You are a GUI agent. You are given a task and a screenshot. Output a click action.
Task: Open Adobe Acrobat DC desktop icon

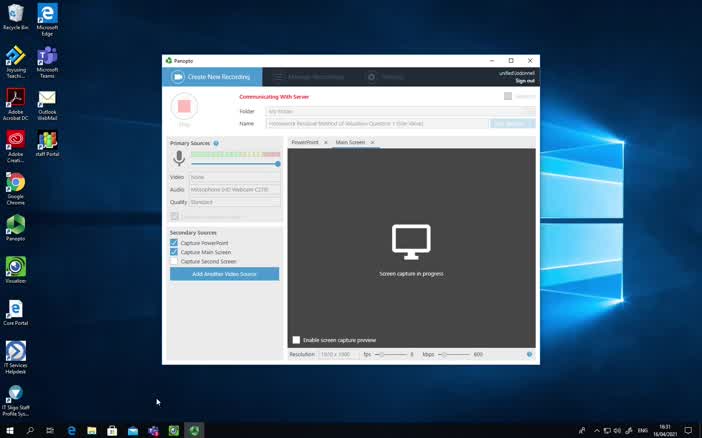[15, 100]
